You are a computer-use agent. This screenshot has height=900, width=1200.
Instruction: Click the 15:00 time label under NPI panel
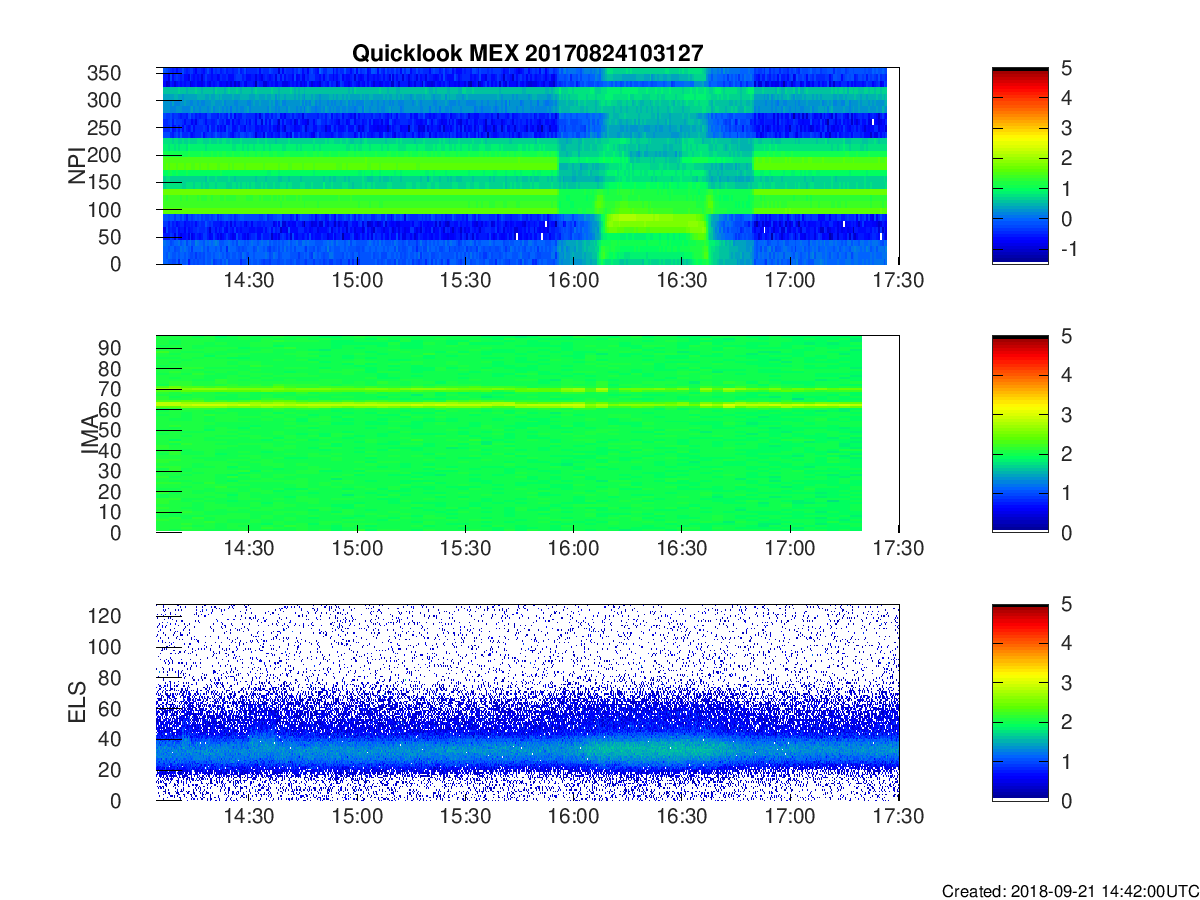(357, 281)
